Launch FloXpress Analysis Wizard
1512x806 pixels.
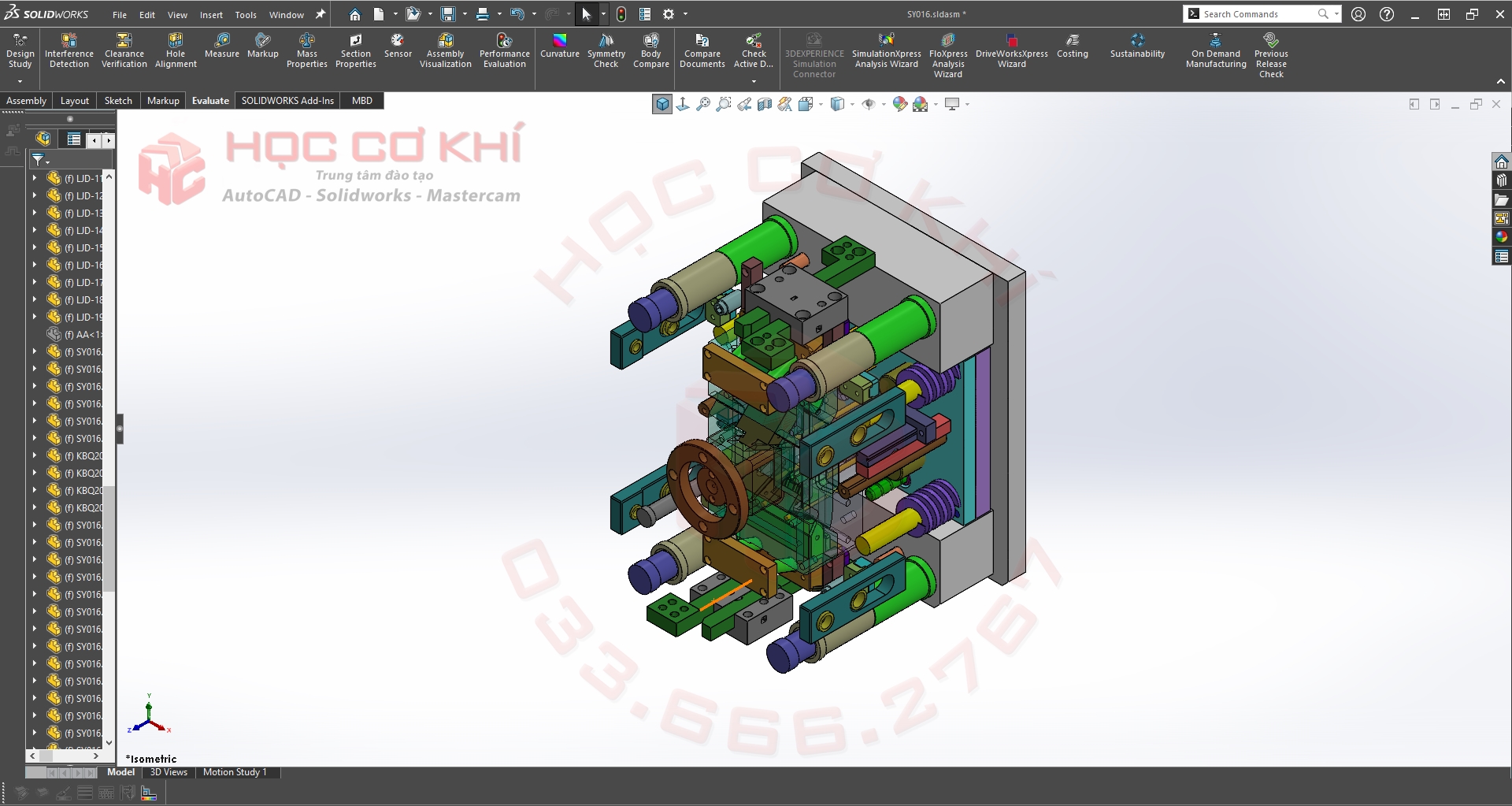click(x=948, y=55)
